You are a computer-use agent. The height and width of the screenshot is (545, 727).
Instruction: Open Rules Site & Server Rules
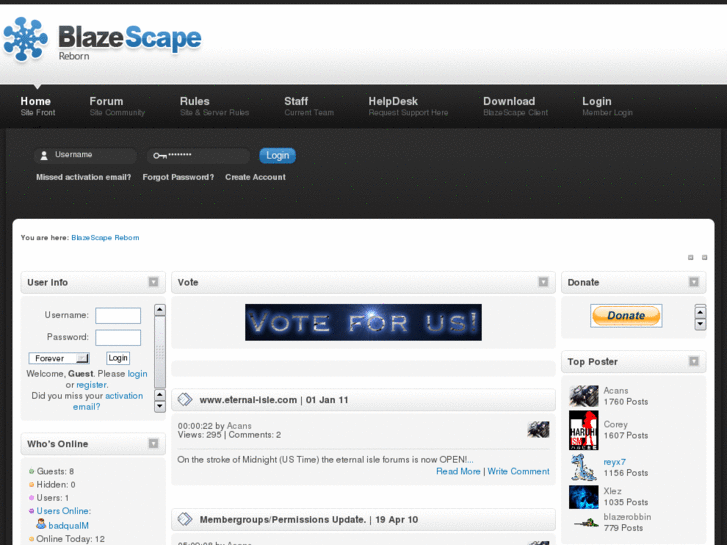[x=214, y=106]
